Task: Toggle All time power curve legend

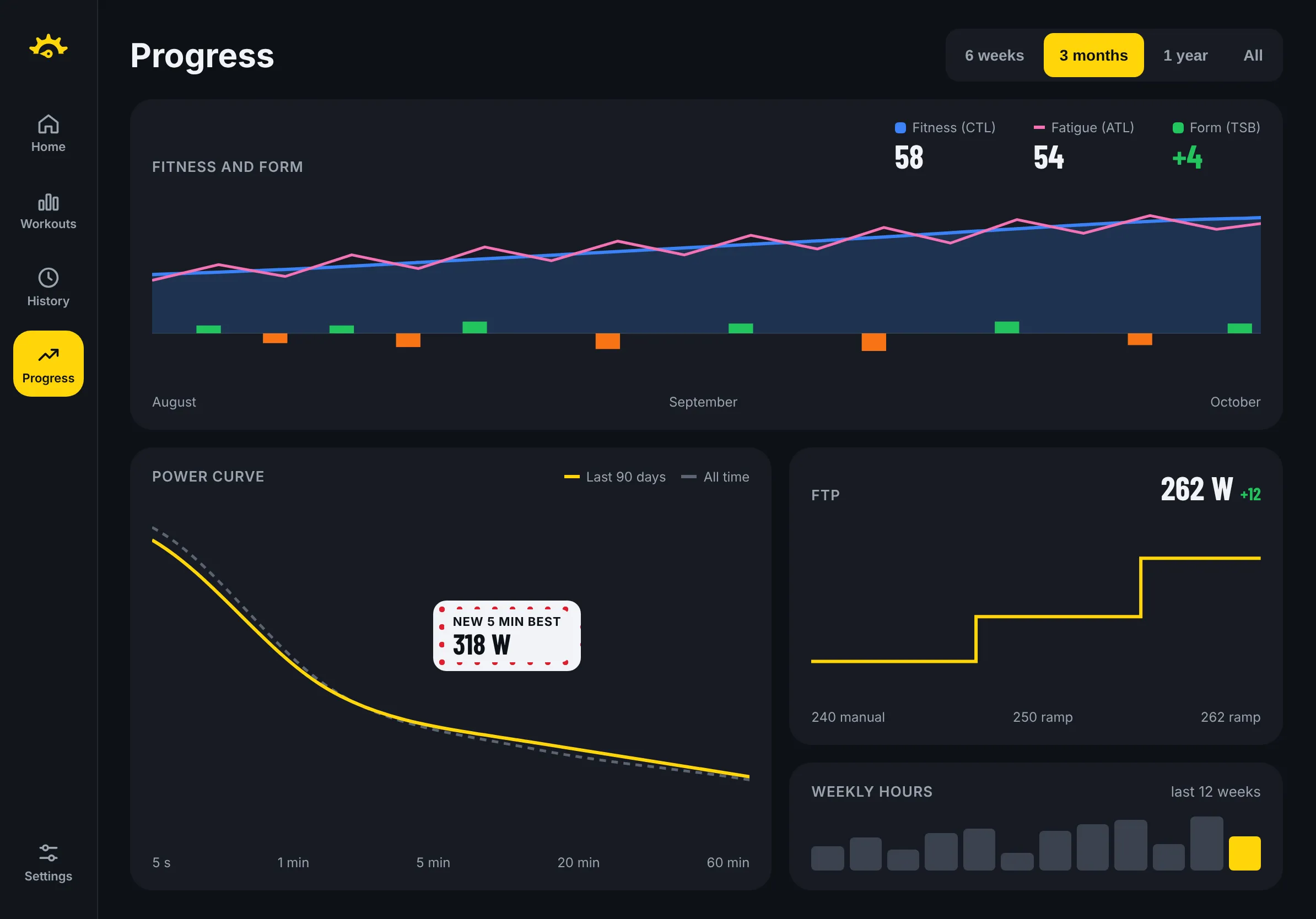Action: click(x=715, y=477)
